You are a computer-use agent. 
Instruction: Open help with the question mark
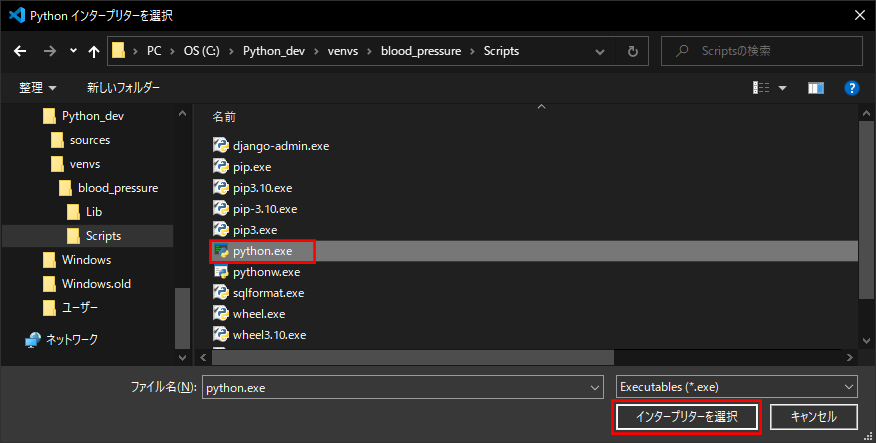point(851,88)
